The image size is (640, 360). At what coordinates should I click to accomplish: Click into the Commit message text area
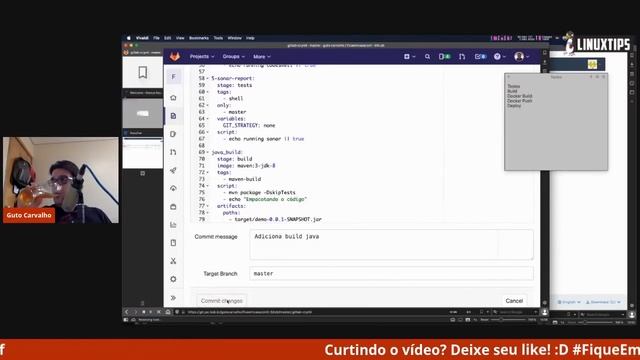tap(391, 244)
